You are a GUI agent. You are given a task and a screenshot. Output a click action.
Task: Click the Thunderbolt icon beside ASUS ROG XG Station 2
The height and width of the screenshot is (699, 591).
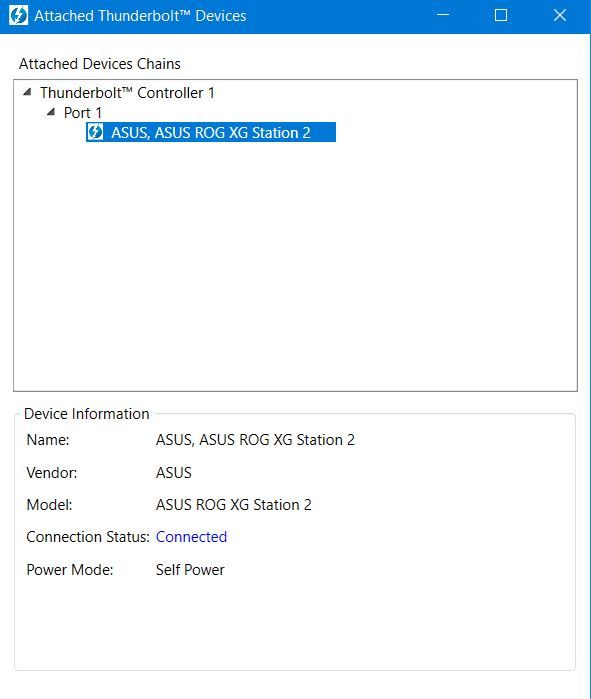pyautogui.click(x=95, y=132)
